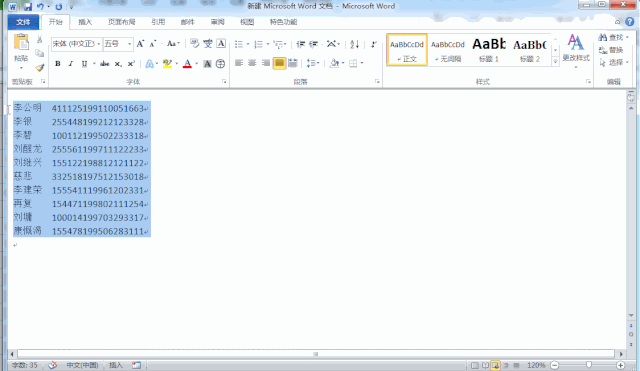Apply the 标题 2 heading style
This screenshot has height=371, width=640.
point(529,50)
